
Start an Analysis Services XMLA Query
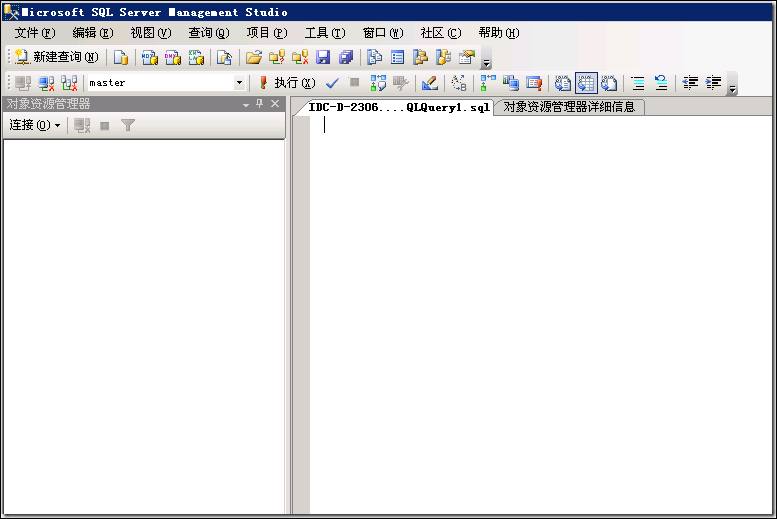[196, 57]
